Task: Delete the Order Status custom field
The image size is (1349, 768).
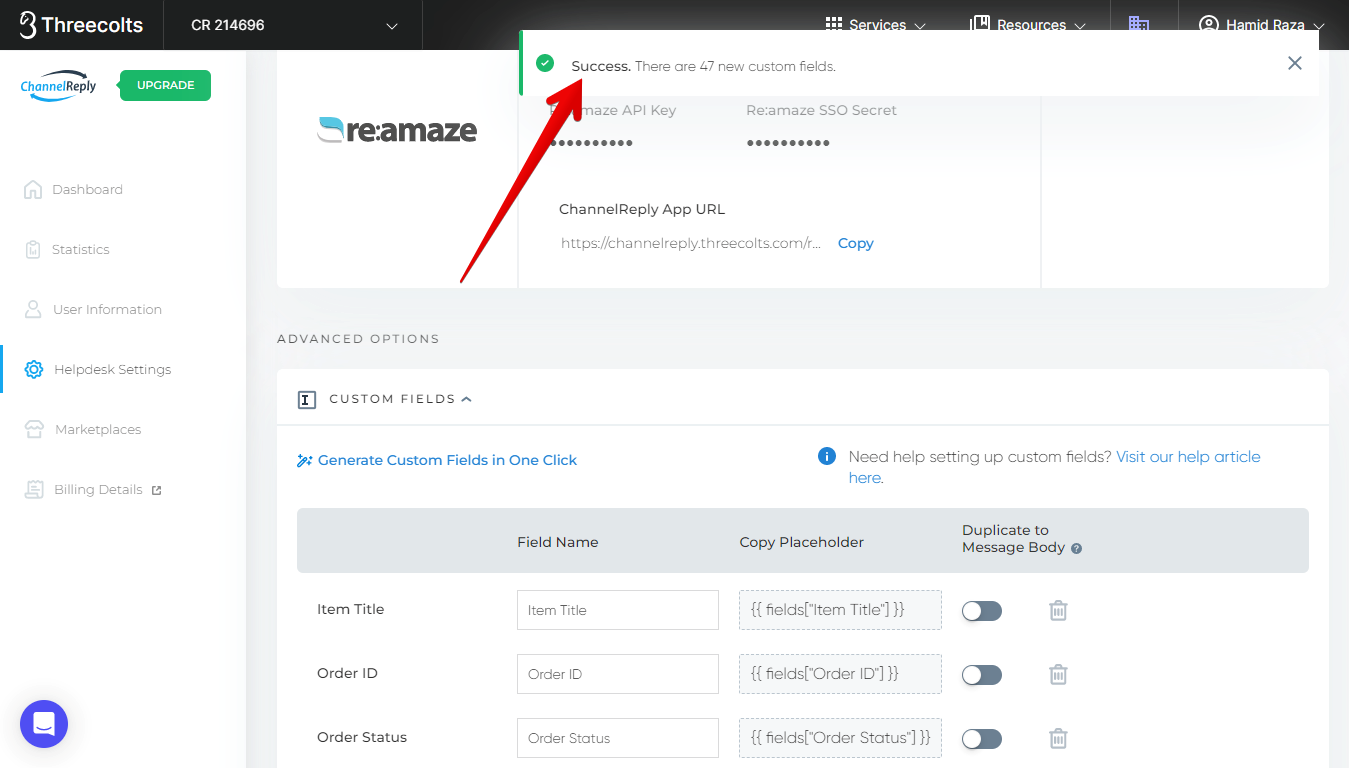Action: pyautogui.click(x=1058, y=738)
